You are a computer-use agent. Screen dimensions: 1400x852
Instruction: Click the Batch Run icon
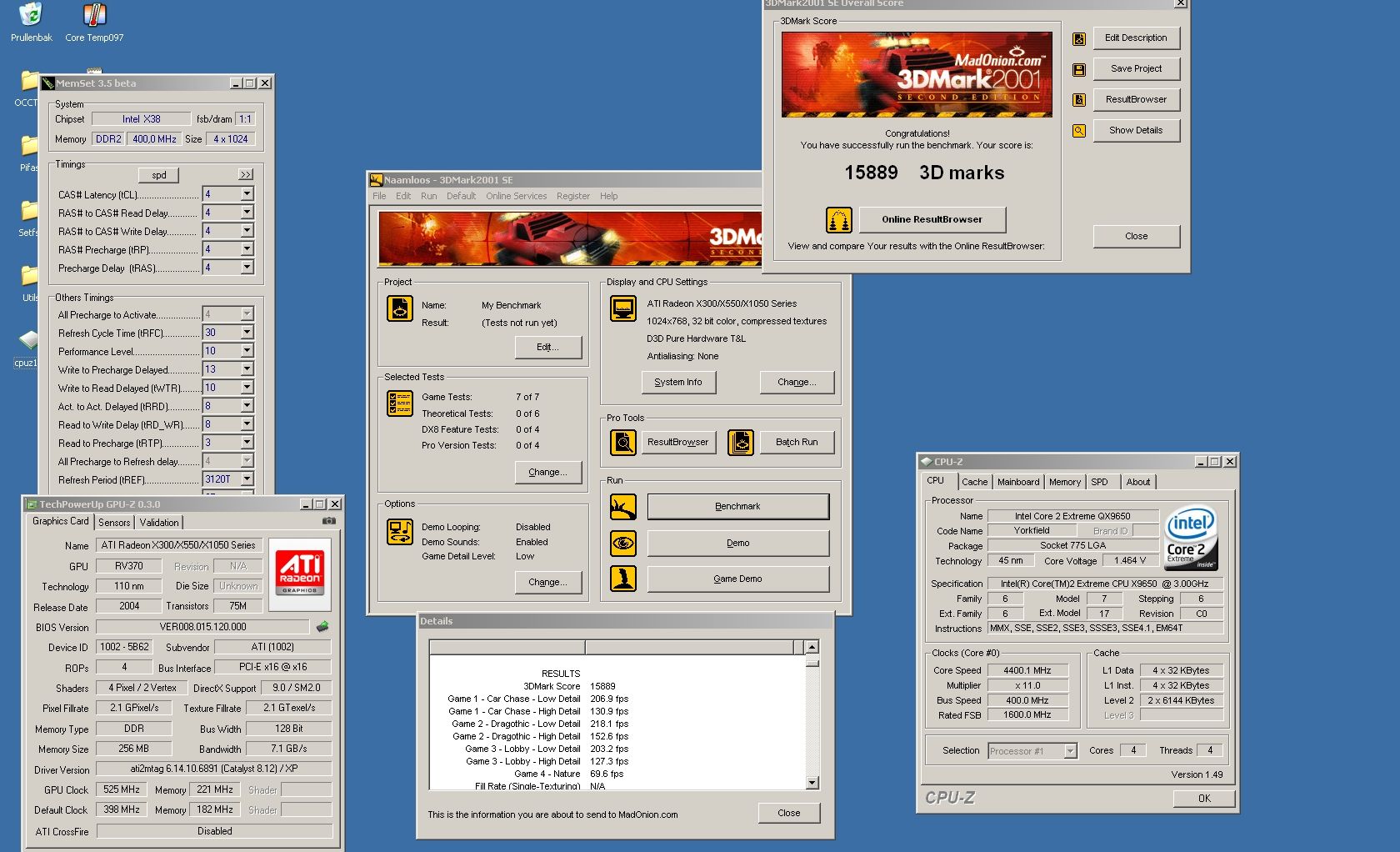coord(741,443)
